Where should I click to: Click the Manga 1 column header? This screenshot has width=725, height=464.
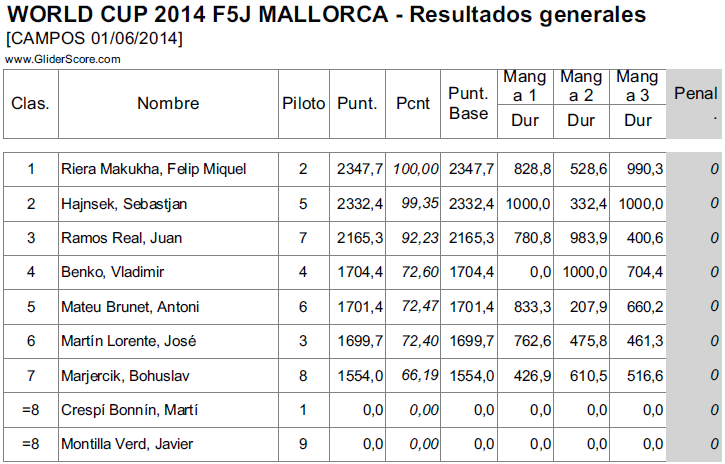click(525, 86)
